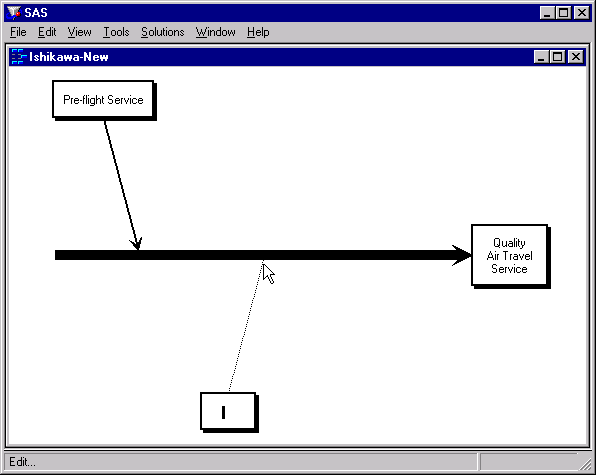Close the SAS main window
Viewport: 596px width, 475px height.
tap(582, 13)
